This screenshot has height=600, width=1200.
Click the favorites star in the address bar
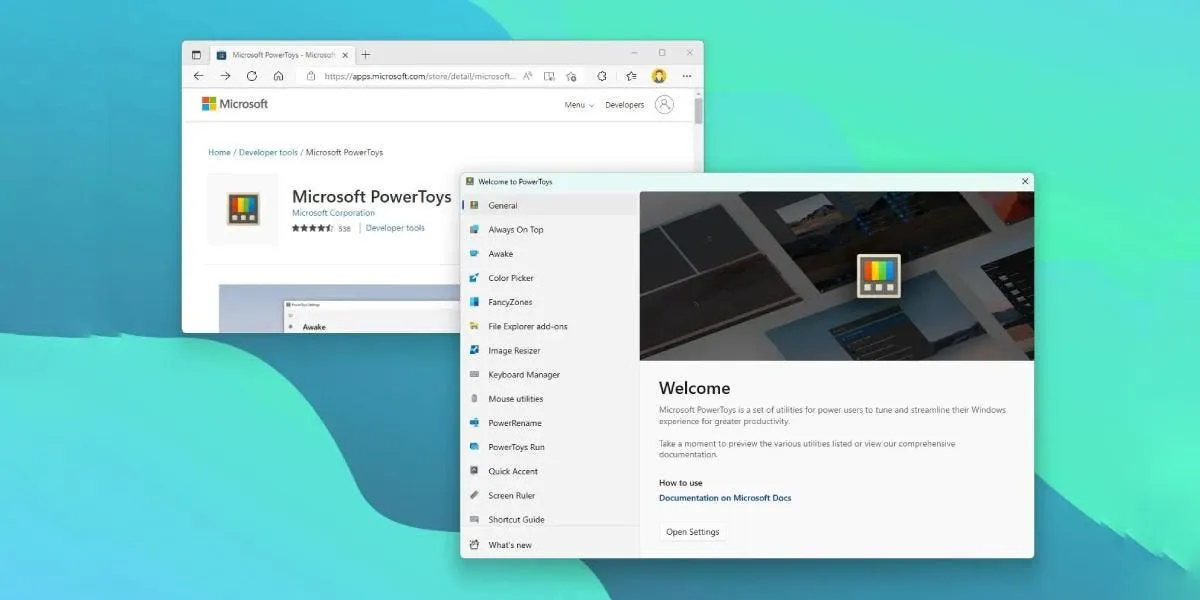click(570, 76)
